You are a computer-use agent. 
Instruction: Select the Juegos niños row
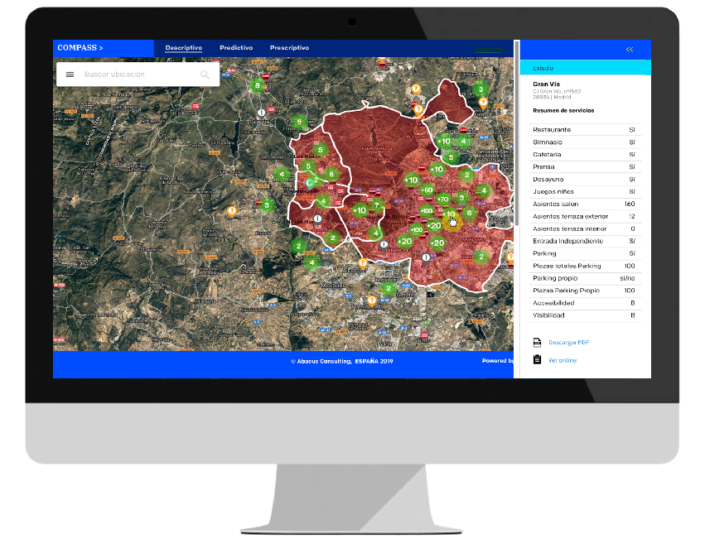pyautogui.click(x=585, y=192)
